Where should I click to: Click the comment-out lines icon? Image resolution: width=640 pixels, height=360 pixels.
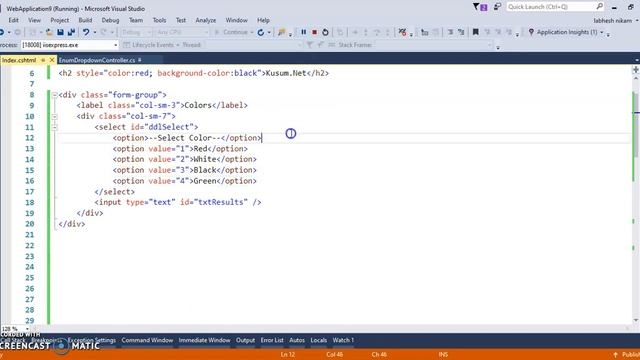click(450, 32)
